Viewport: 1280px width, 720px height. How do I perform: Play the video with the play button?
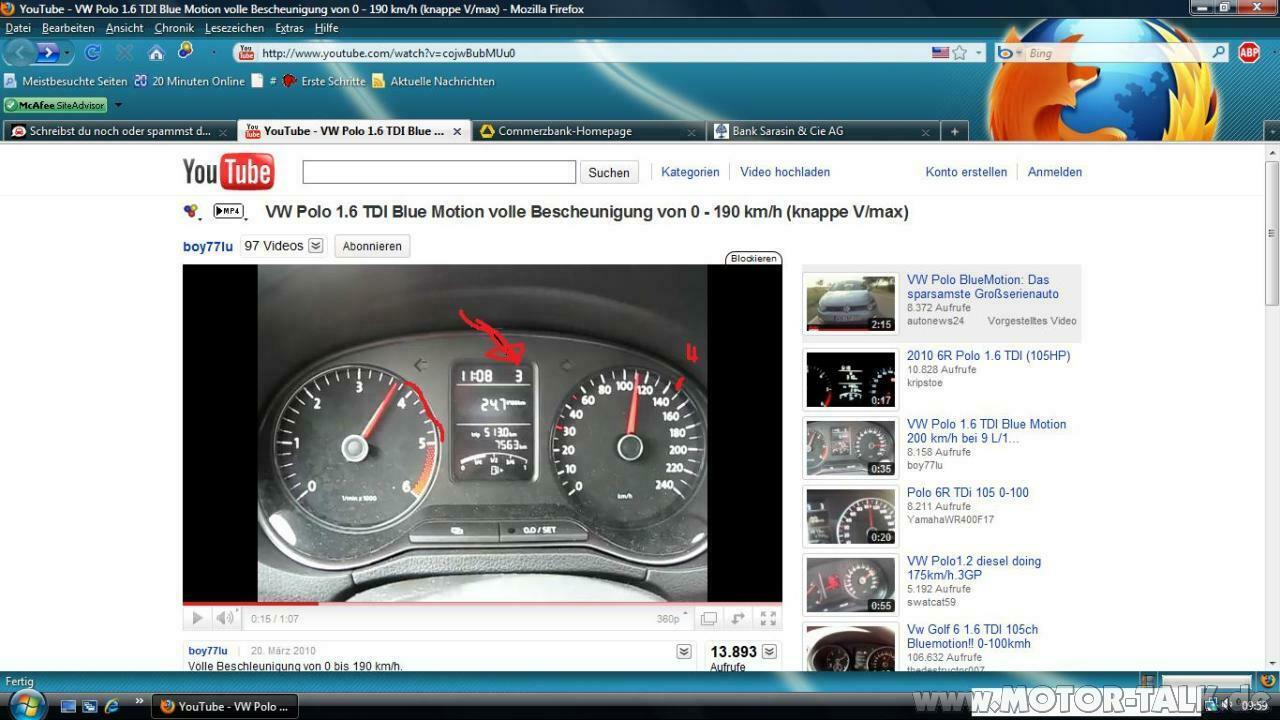coord(197,618)
